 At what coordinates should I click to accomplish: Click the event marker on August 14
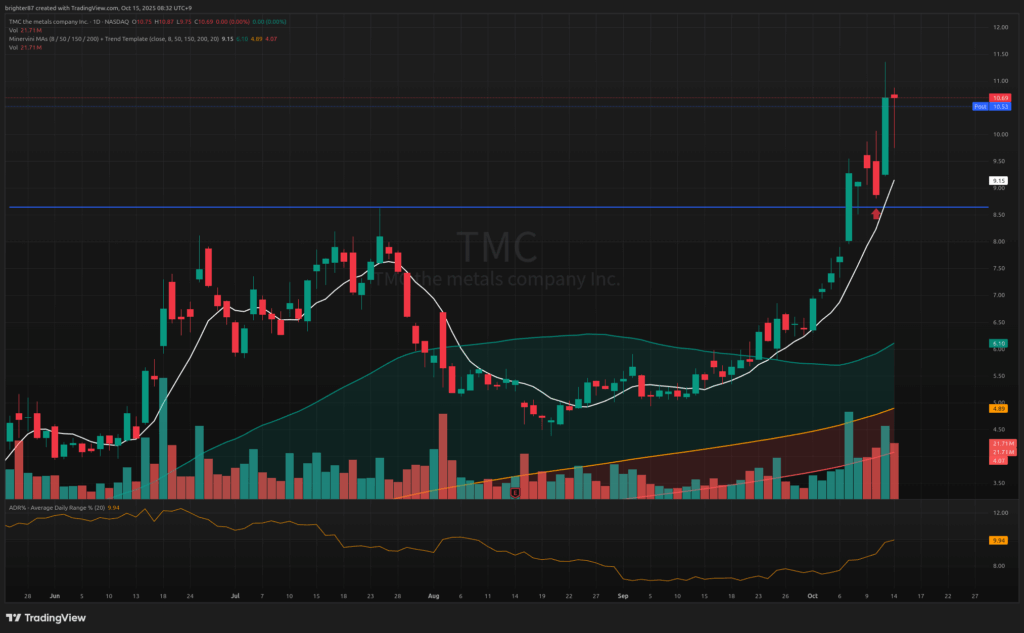514,492
